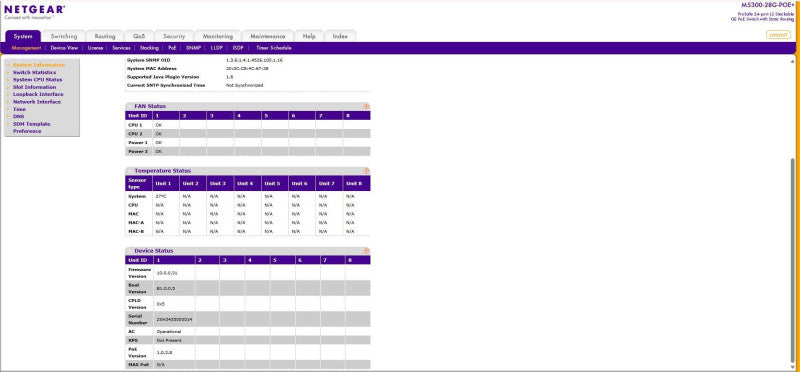This screenshot has width=800, height=372.
Task: Open the LLDP submenu
Action: pos(217,48)
